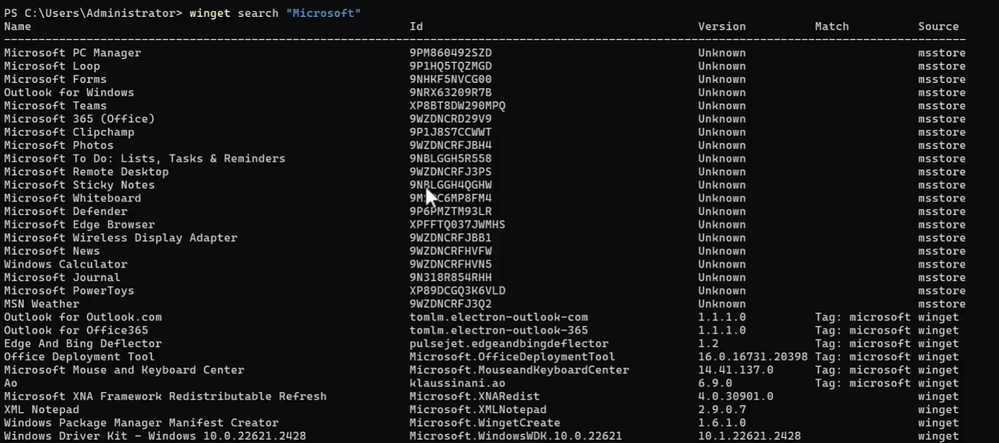Click 'msstore' source in Microsoft PC Manager row
The height and width of the screenshot is (443, 999).
click(942, 53)
